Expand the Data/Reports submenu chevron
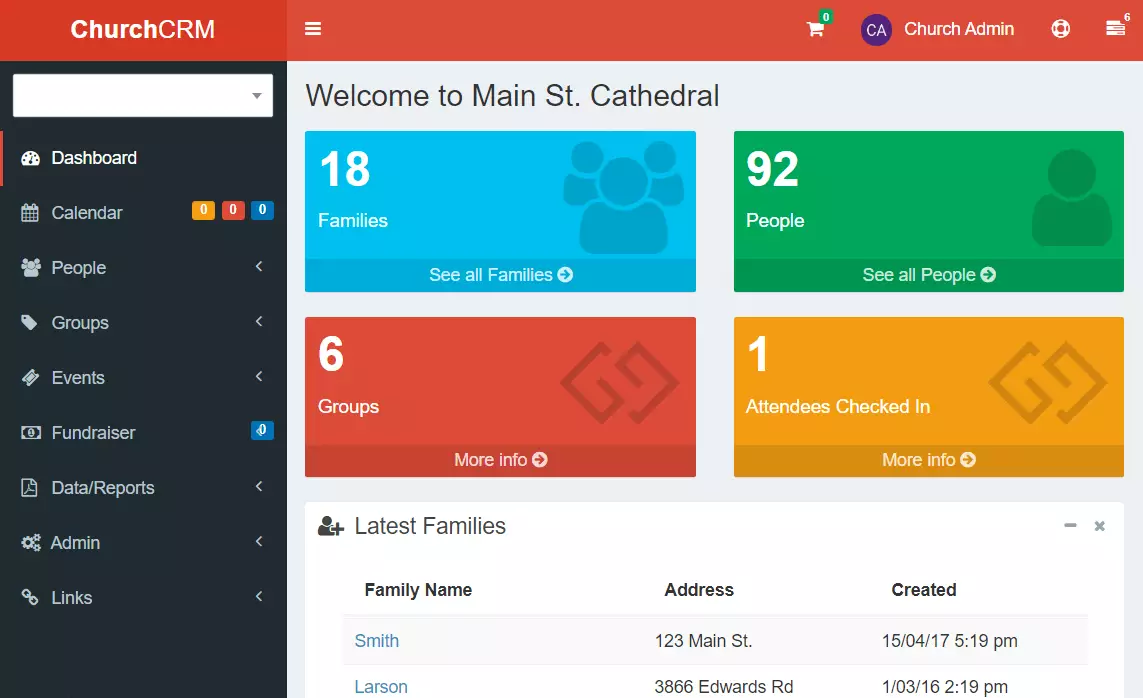This screenshot has width=1143, height=698. [259, 486]
